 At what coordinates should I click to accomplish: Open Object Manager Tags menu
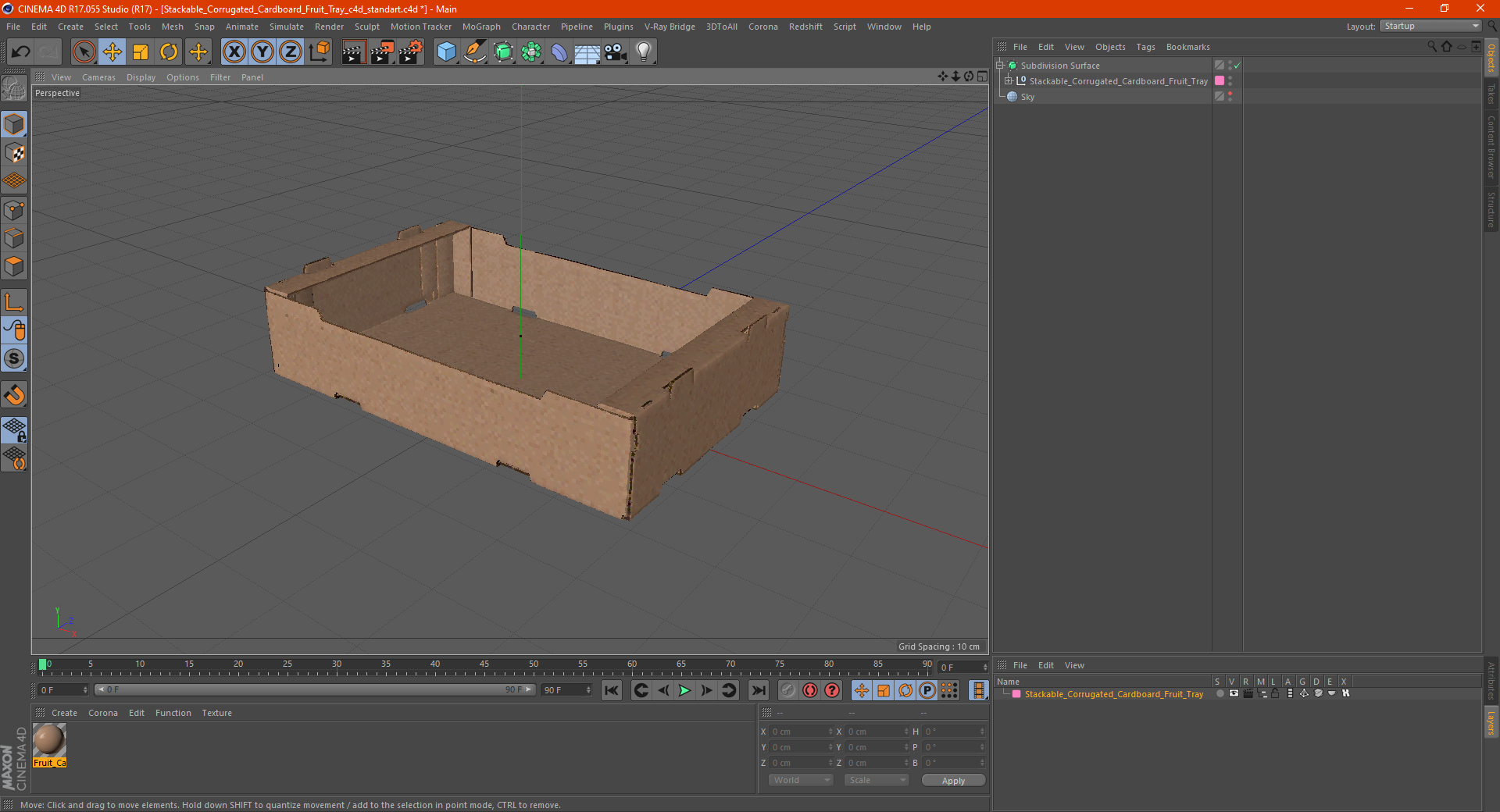1145,47
